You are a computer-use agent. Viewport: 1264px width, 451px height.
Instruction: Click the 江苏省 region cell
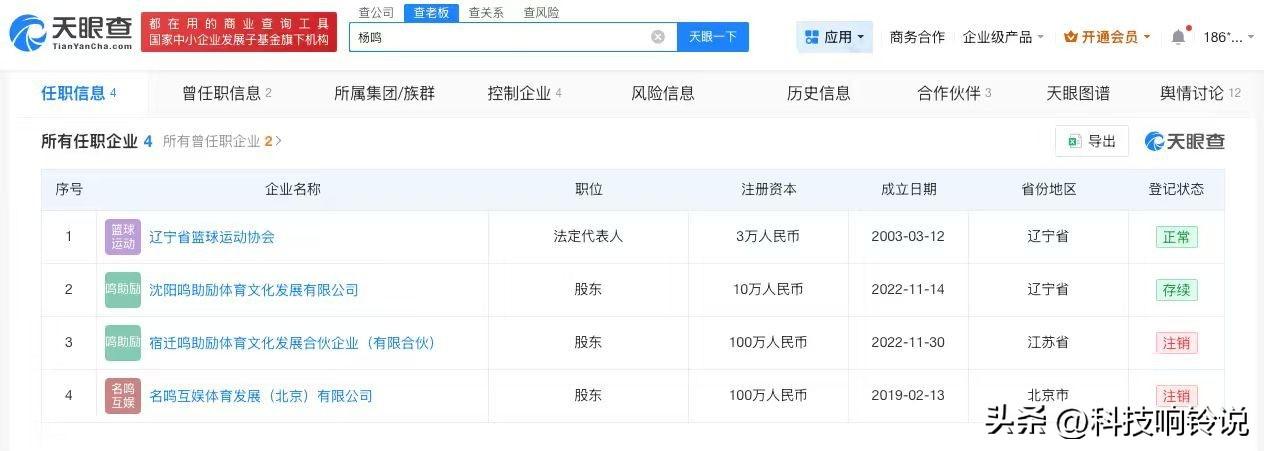click(1048, 343)
